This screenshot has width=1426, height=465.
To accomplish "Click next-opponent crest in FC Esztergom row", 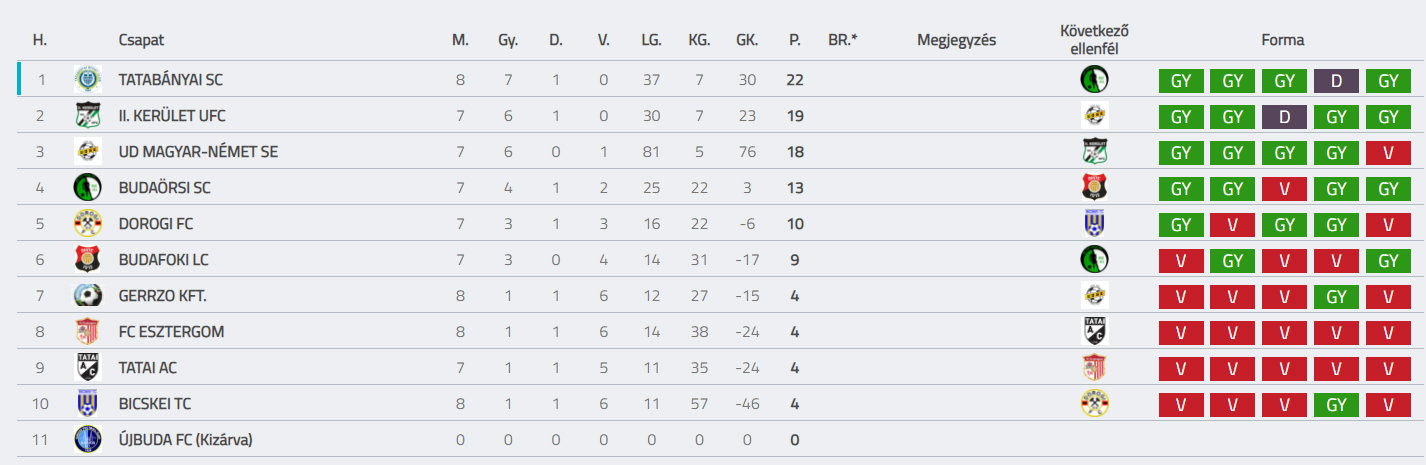I will point(1095,332).
